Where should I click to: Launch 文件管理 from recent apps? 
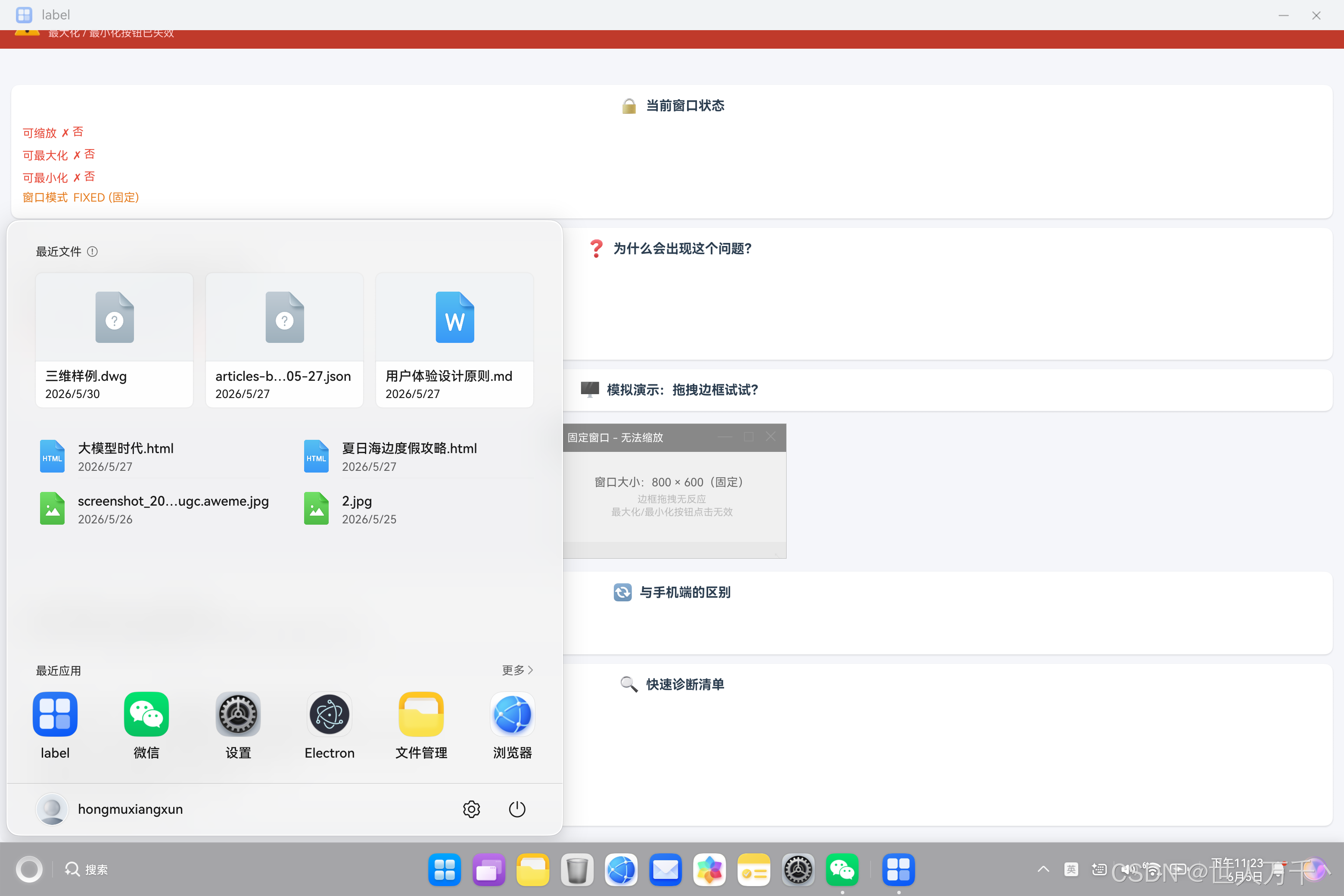(x=421, y=726)
